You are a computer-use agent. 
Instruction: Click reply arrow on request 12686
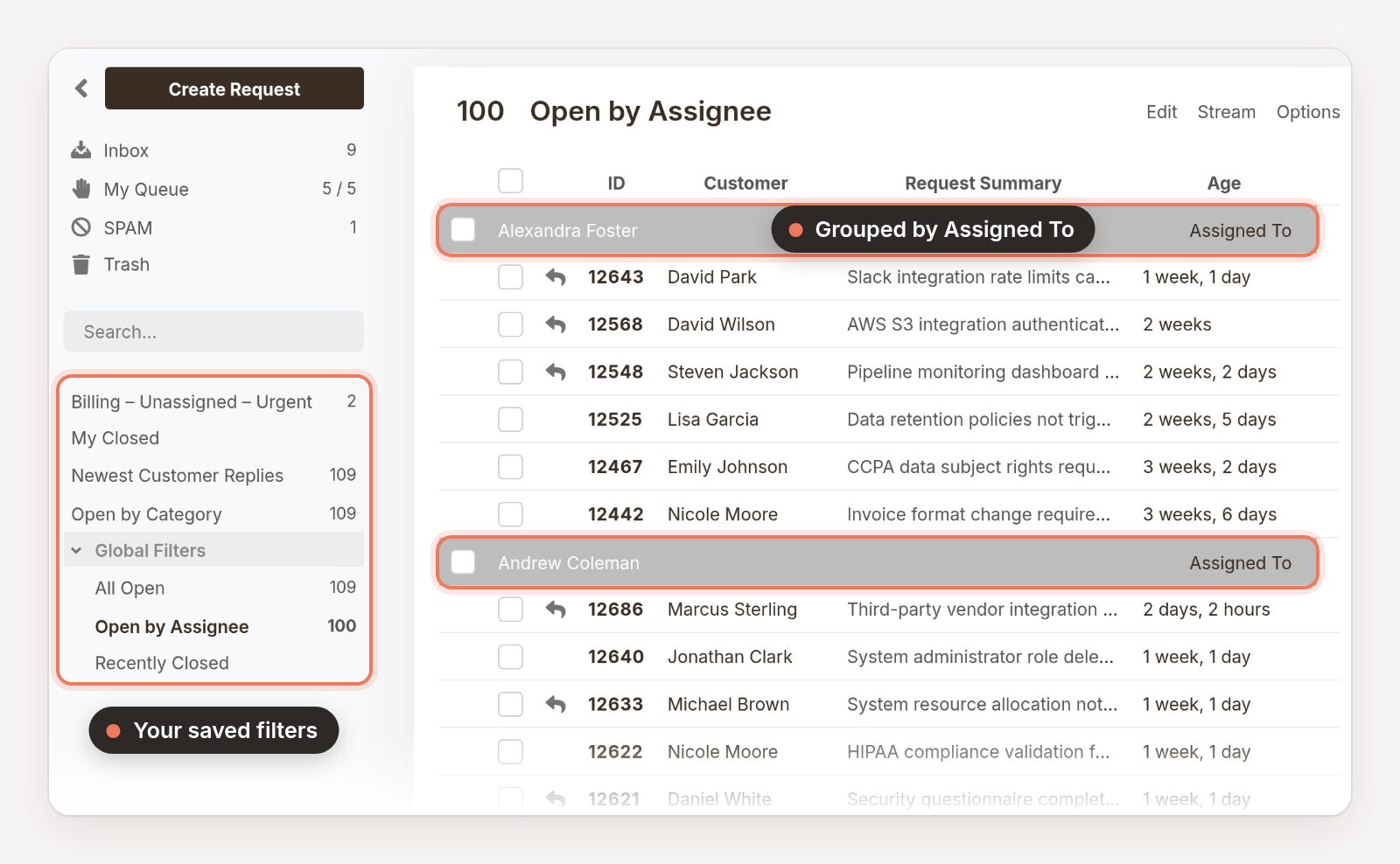click(x=556, y=610)
